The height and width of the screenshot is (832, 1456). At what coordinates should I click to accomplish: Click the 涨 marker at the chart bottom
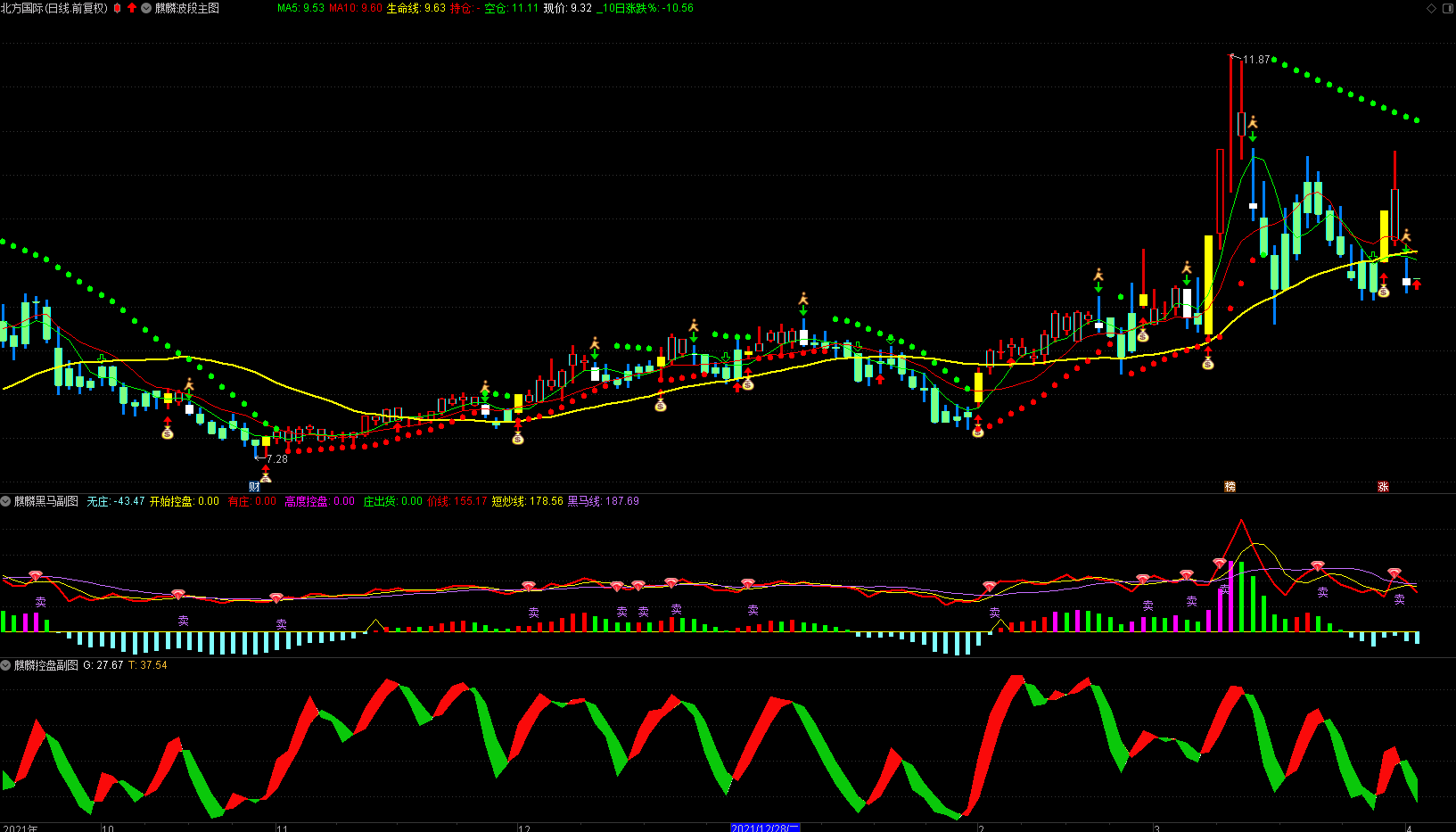click(x=1383, y=487)
